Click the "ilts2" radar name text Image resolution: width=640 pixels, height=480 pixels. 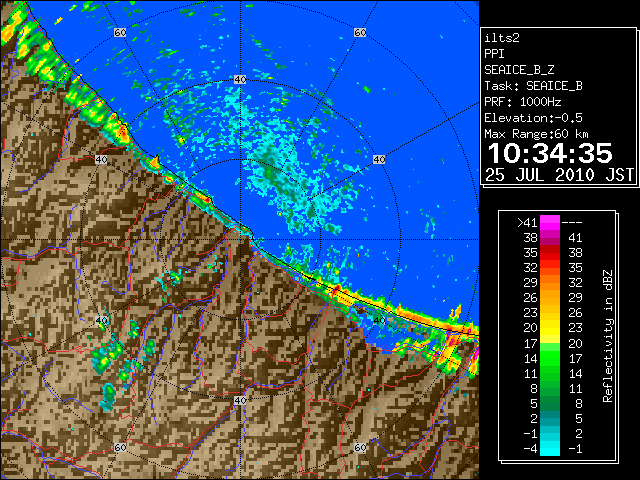(502, 38)
